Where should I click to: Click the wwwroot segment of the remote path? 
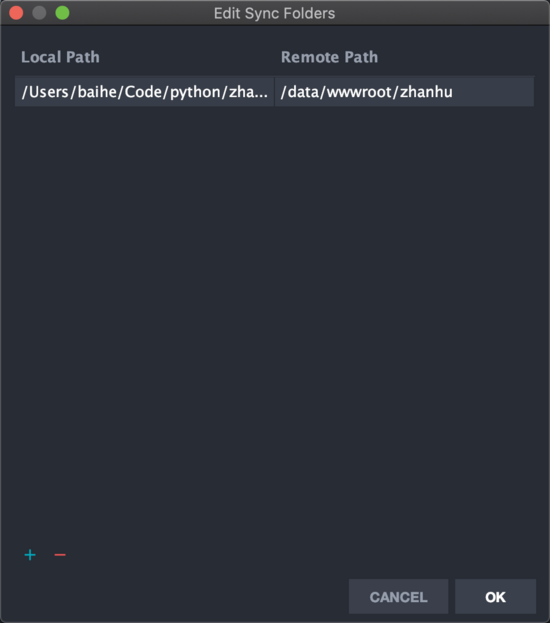point(360,92)
